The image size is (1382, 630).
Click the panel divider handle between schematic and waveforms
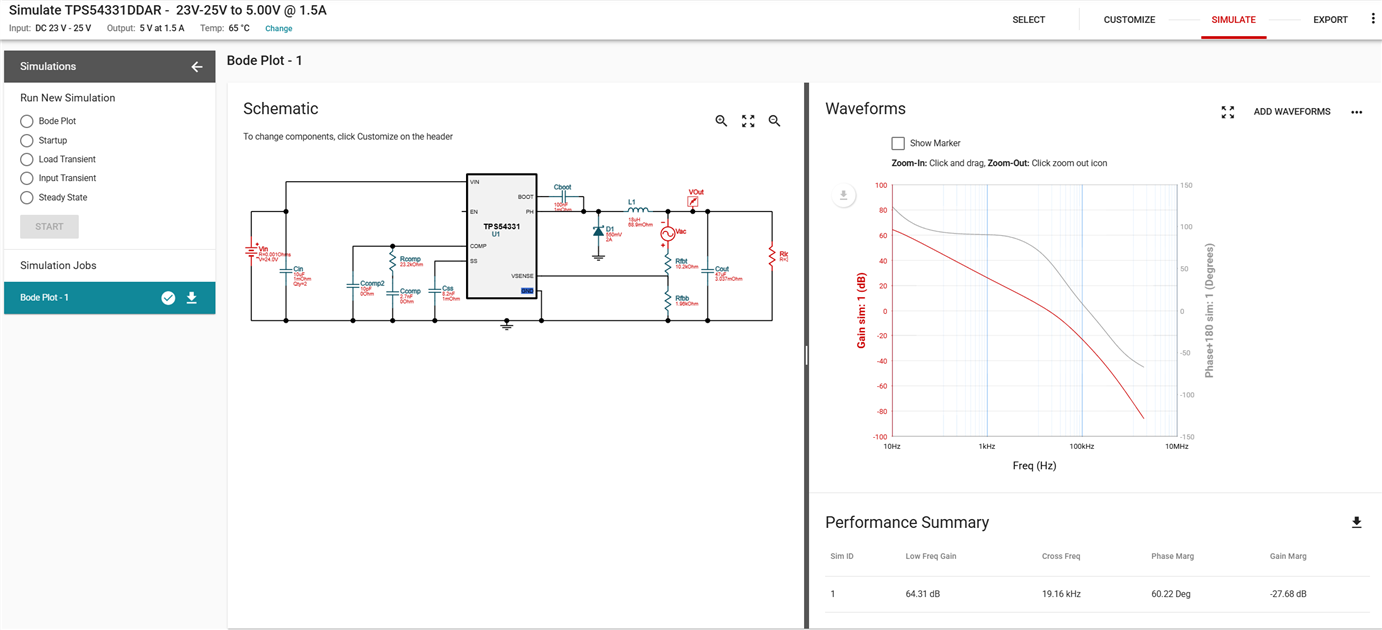pyautogui.click(x=806, y=356)
